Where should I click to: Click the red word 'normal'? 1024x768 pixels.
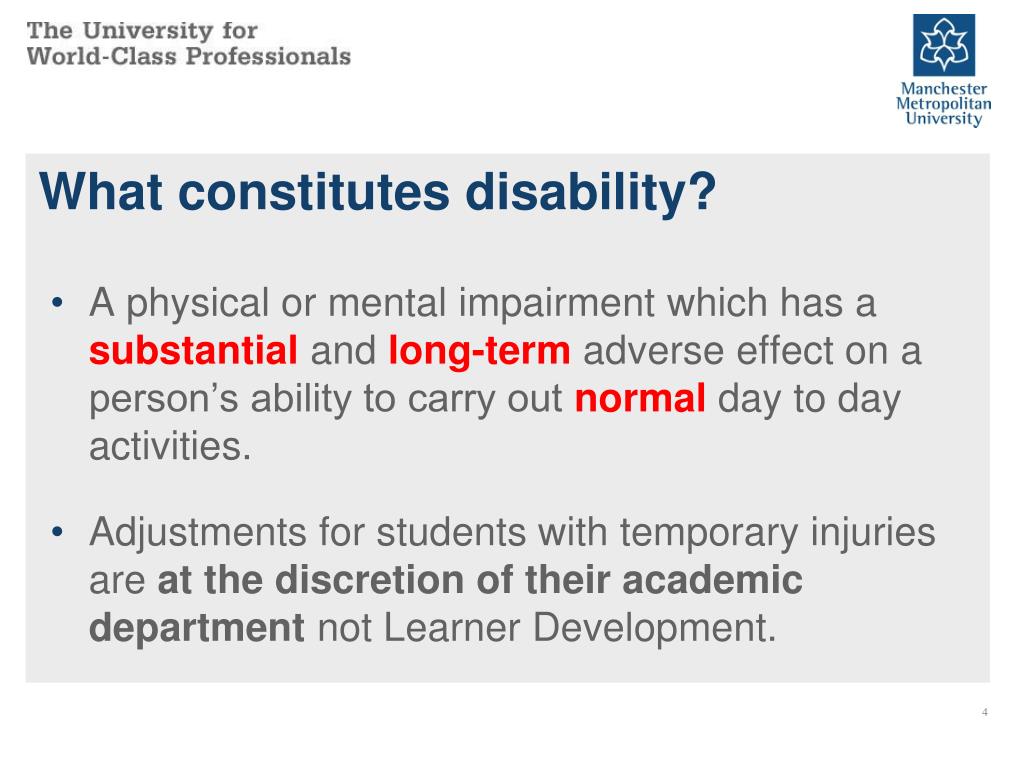(x=640, y=398)
